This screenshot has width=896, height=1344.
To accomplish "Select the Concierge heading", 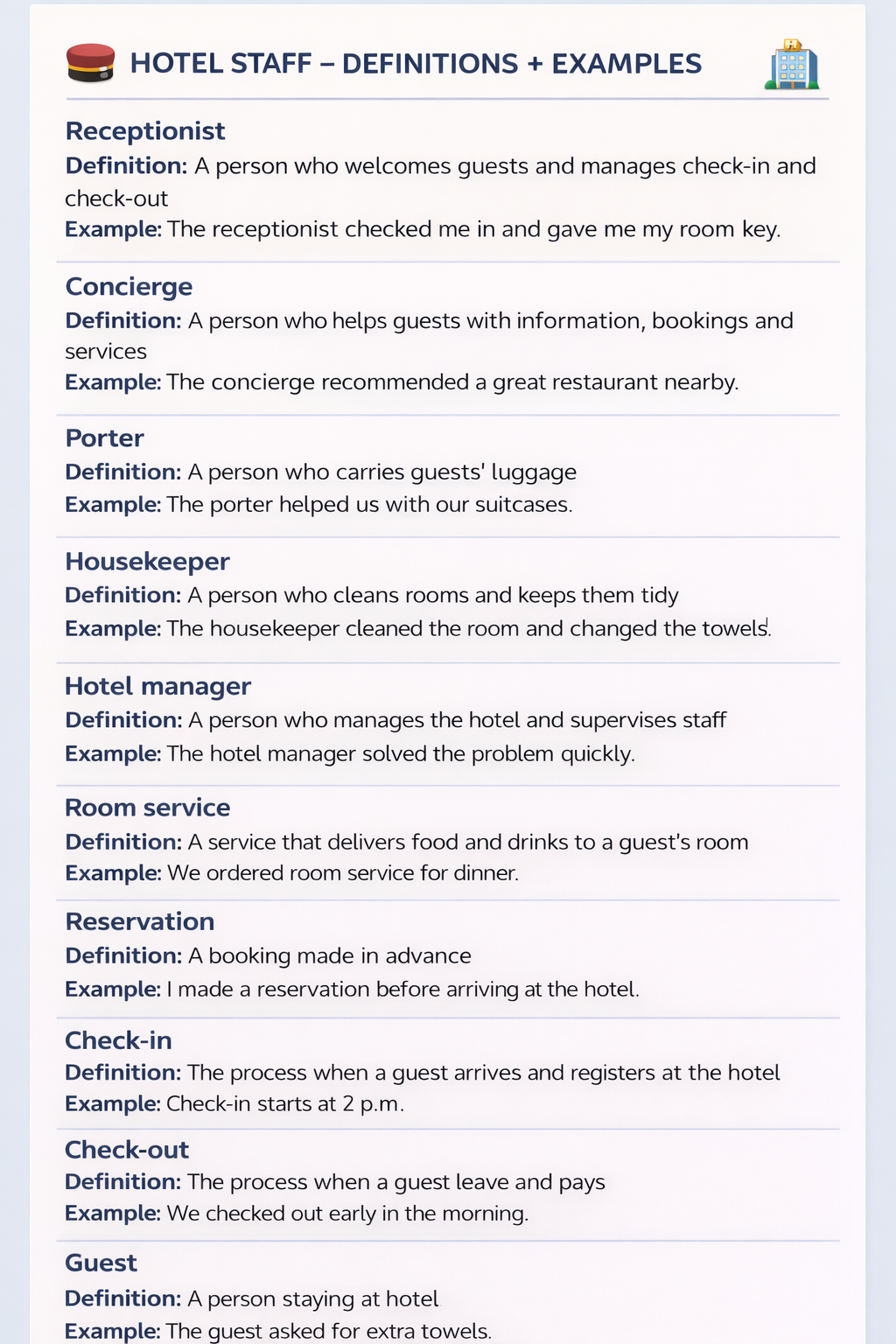I will click(x=129, y=287).
